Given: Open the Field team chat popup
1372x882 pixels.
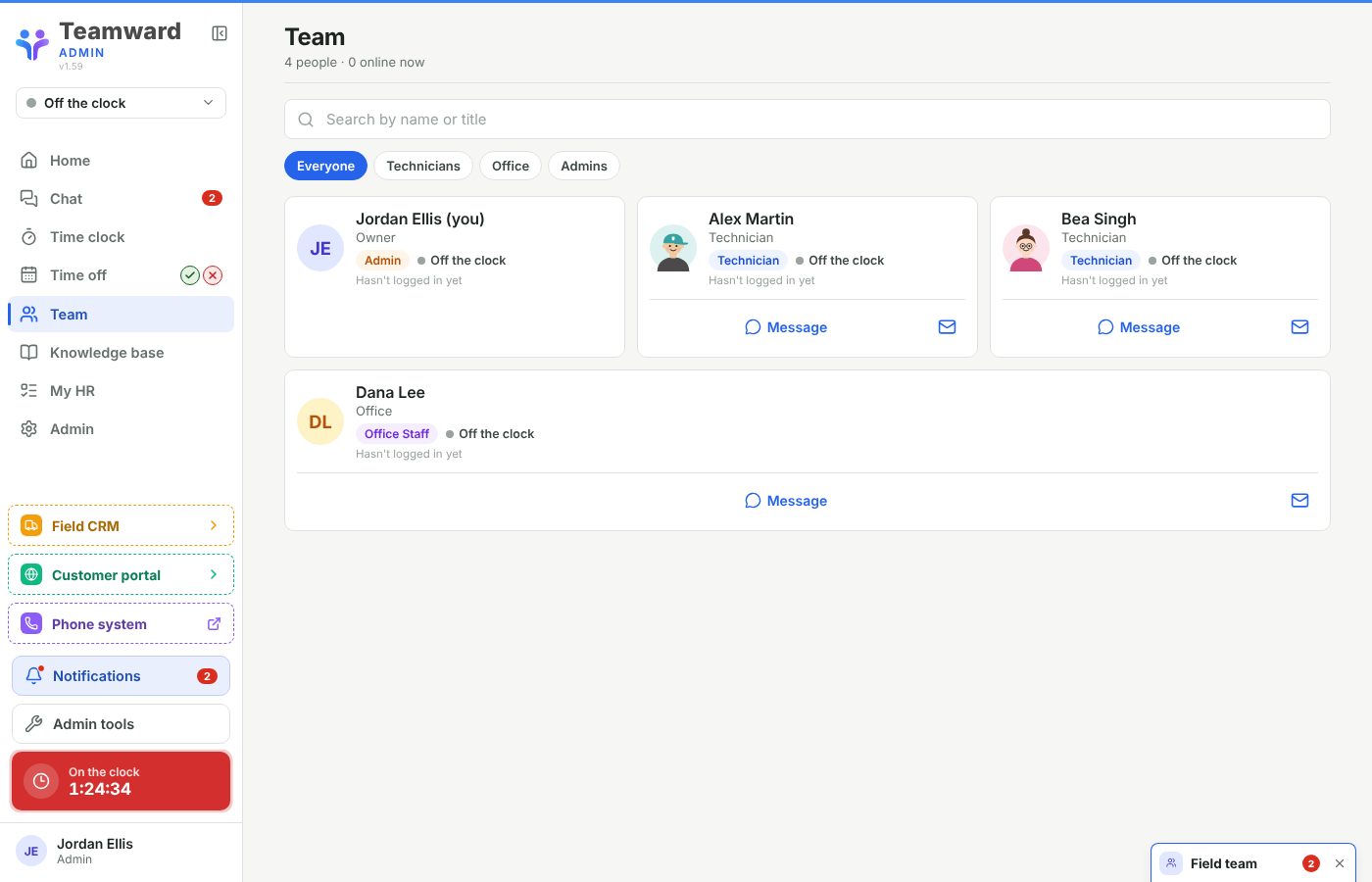Looking at the screenshot, I should coord(1223,863).
